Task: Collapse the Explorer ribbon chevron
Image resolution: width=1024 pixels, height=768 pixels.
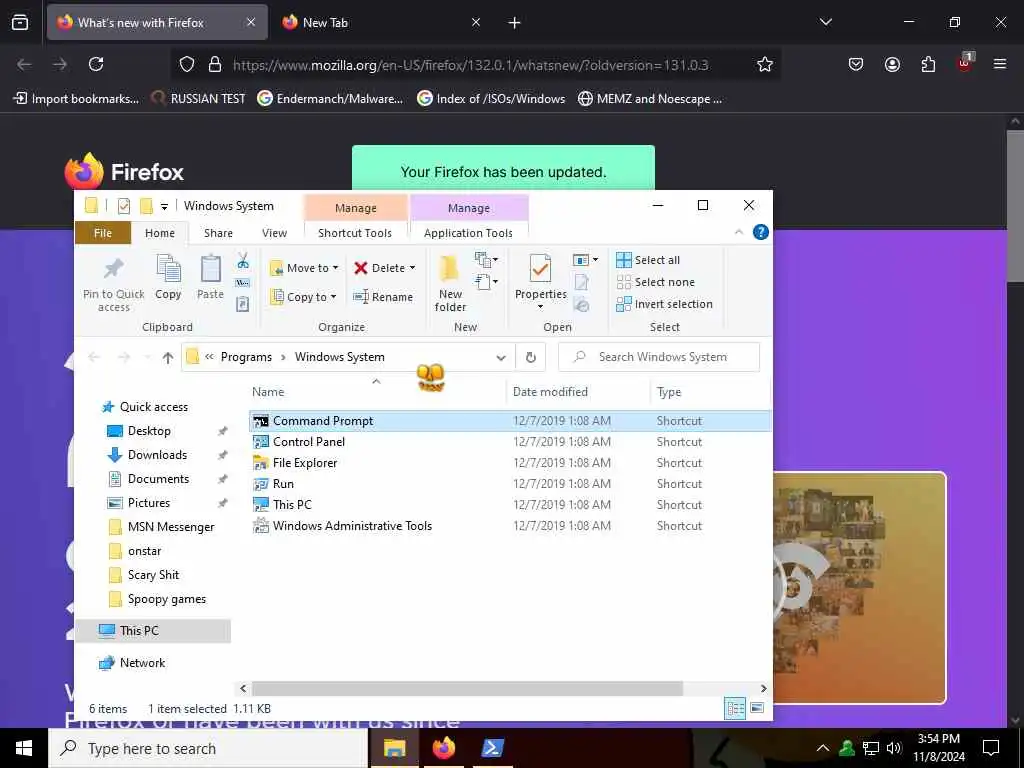Action: point(739,232)
